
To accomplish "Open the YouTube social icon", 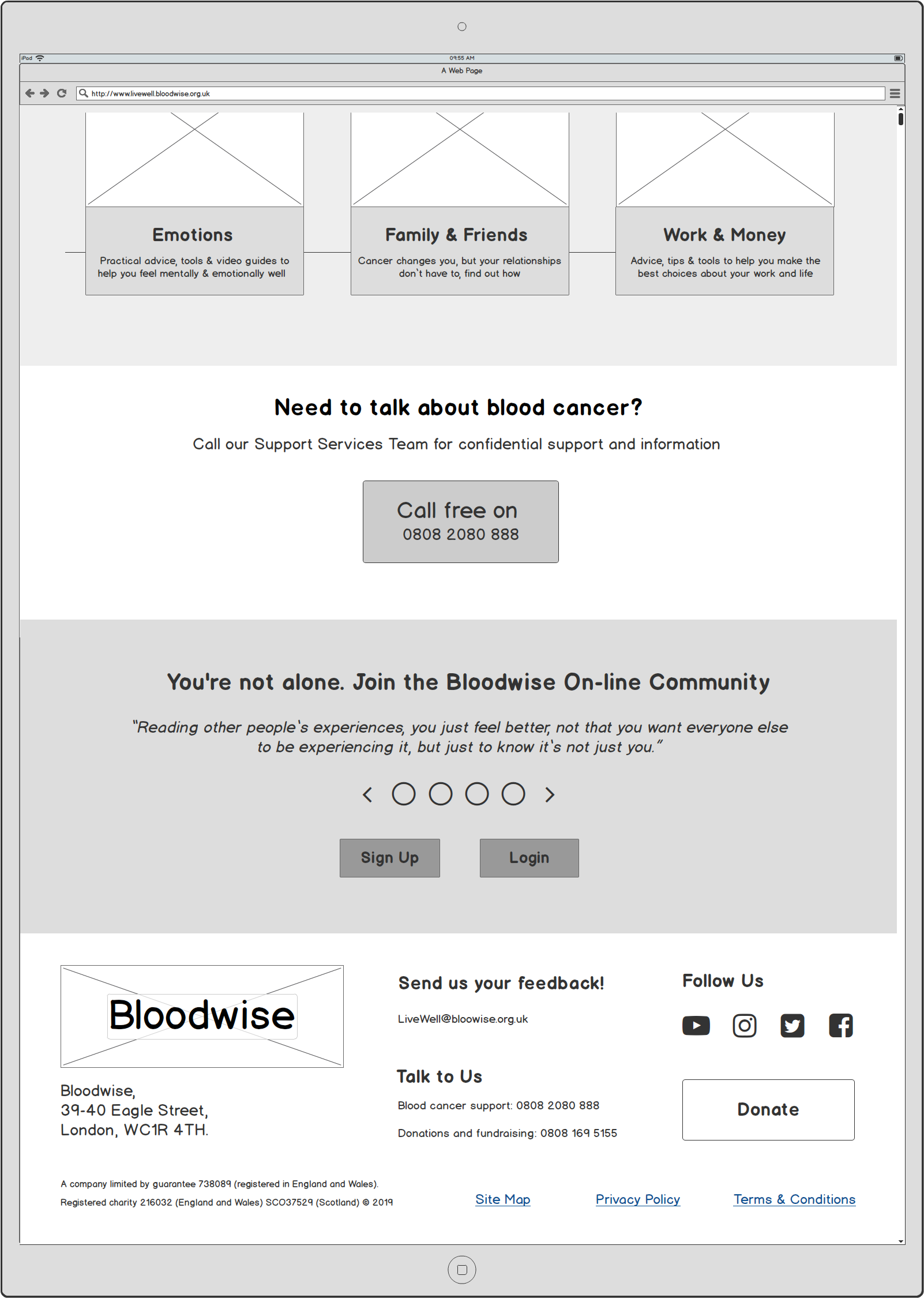I will coord(696,1026).
